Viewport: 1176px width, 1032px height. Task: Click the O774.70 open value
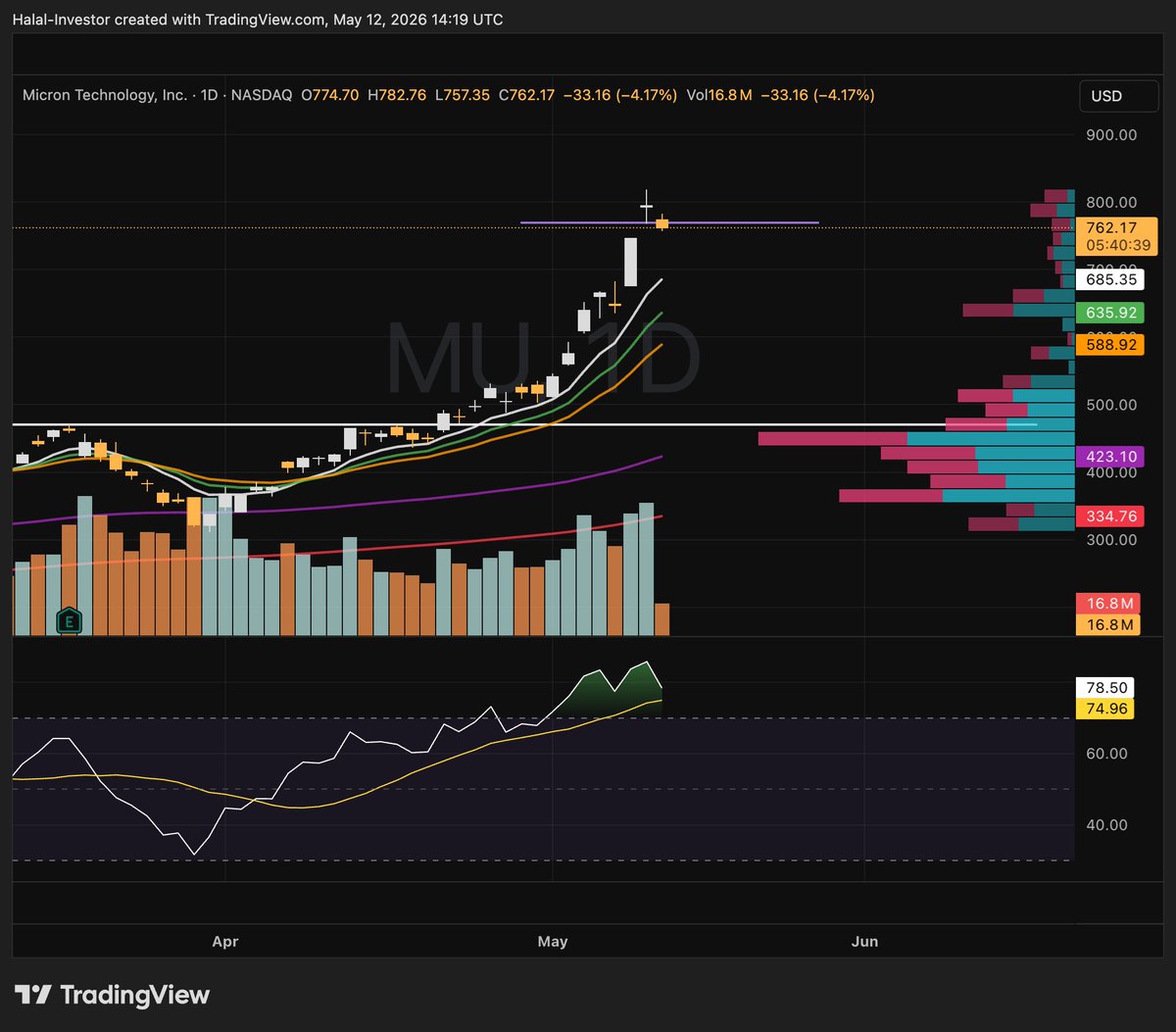(x=331, y=95)
